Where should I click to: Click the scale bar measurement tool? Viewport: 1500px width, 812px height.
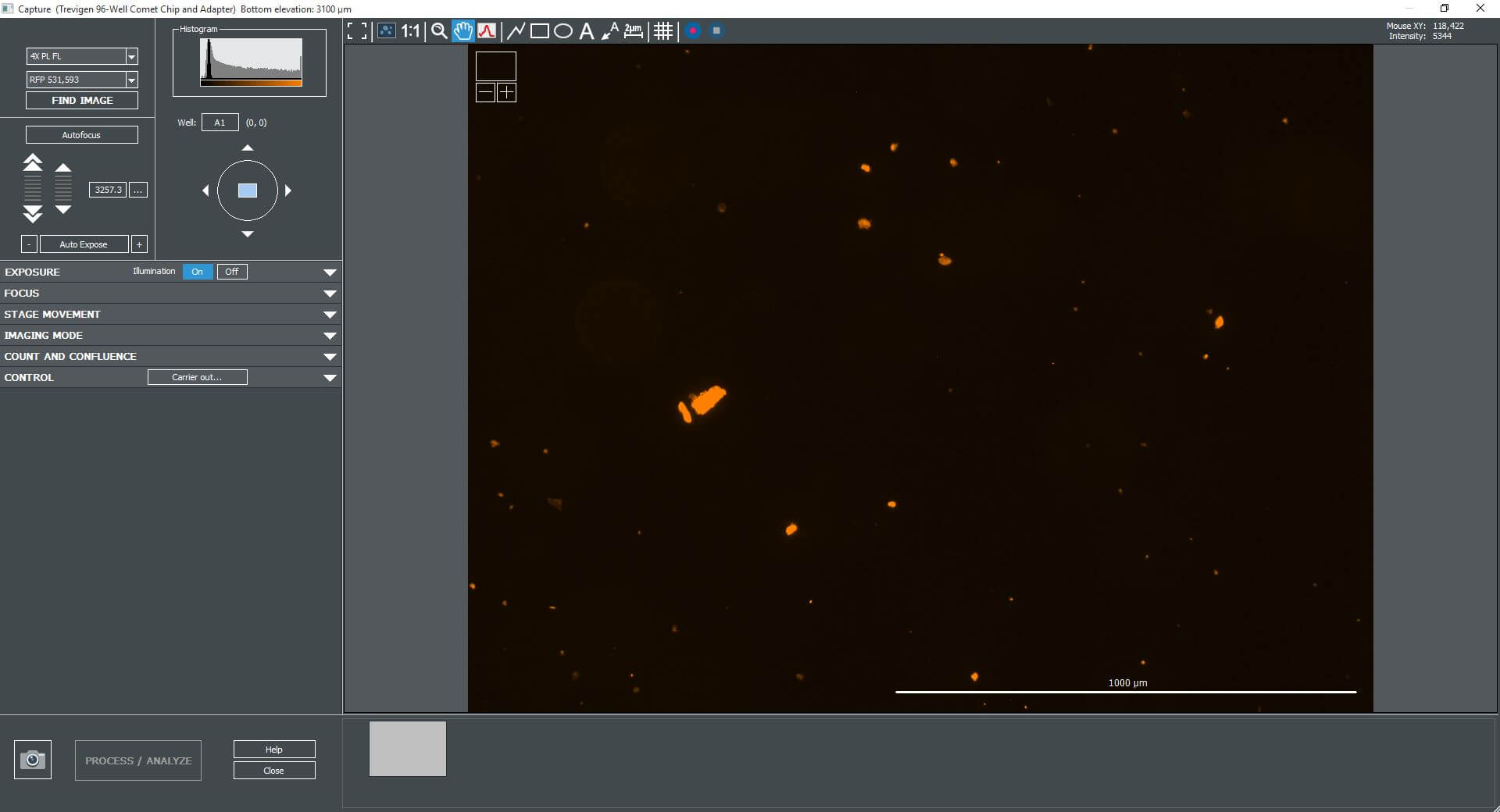(634, 31)
